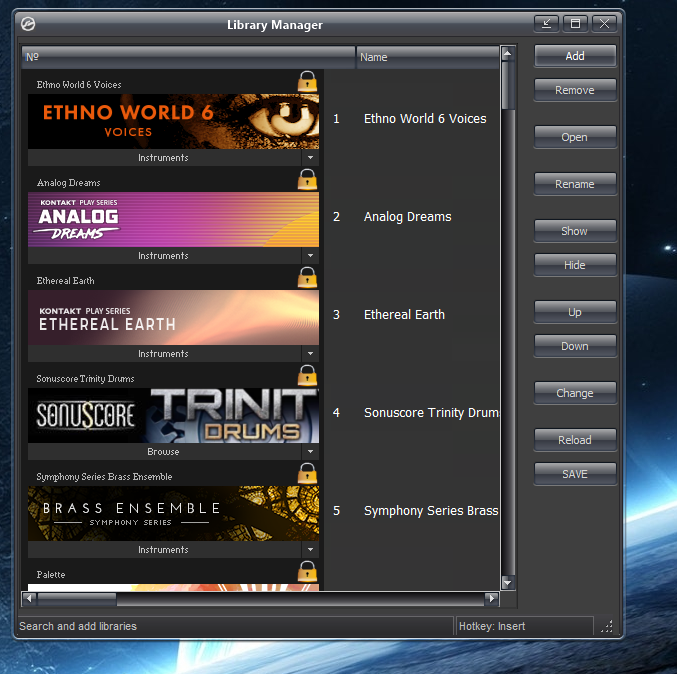
Task: Click the lock icon on Ethereal Earth library
Action: click(307, 278)
